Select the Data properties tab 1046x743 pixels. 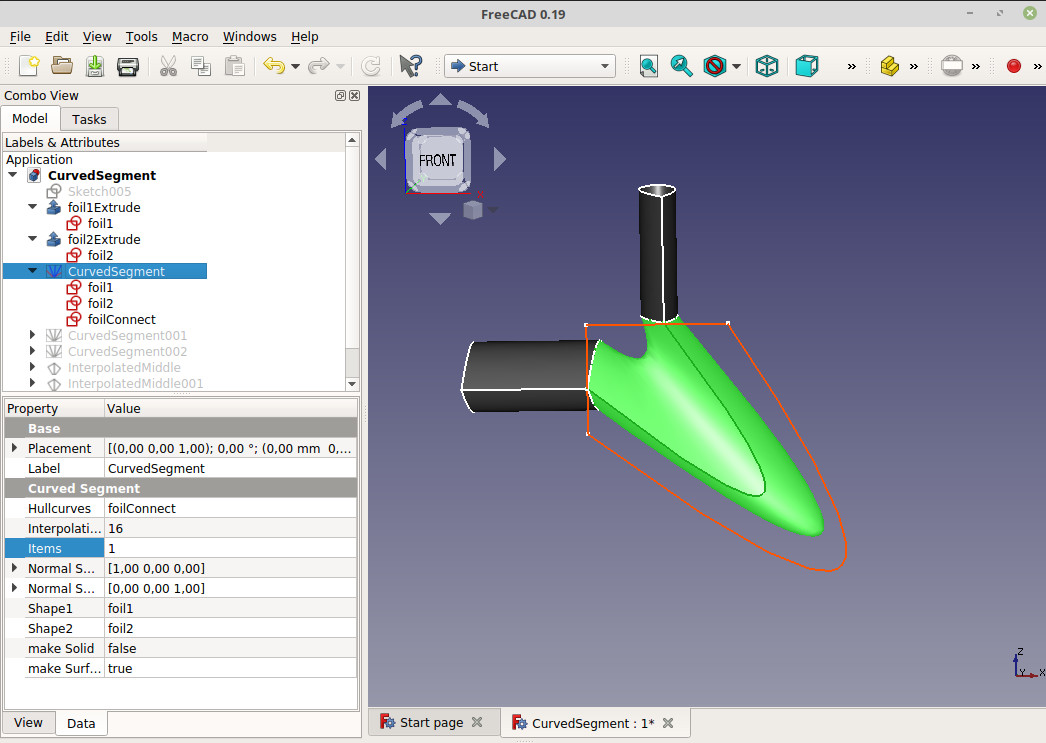(x=81, y=724)
